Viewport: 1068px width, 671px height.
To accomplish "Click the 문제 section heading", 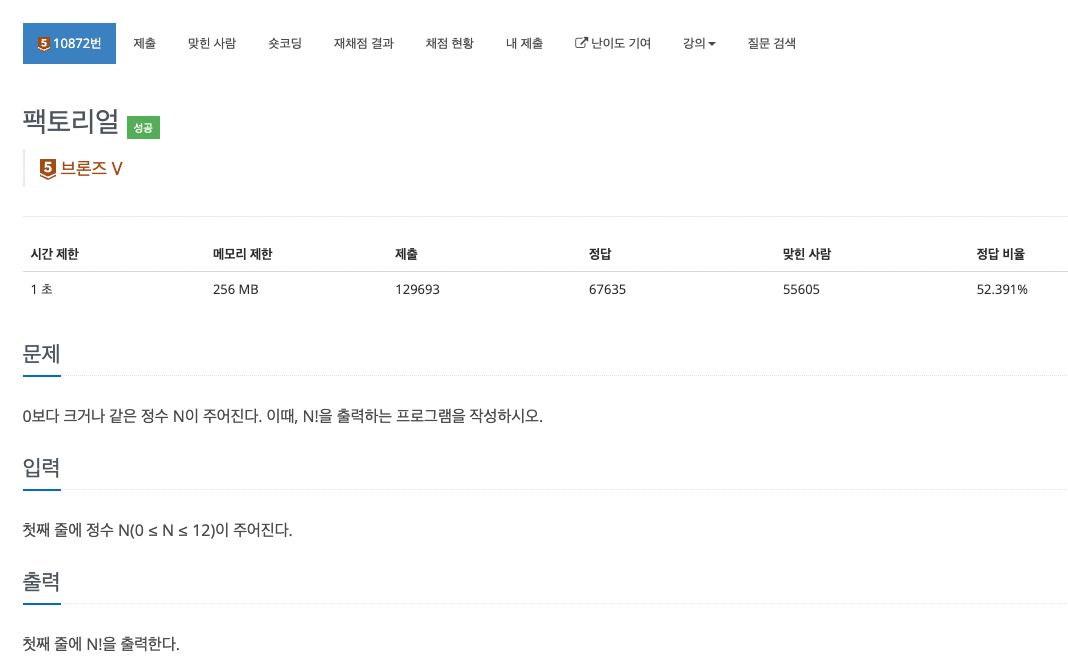I will [x=42, y=354].
